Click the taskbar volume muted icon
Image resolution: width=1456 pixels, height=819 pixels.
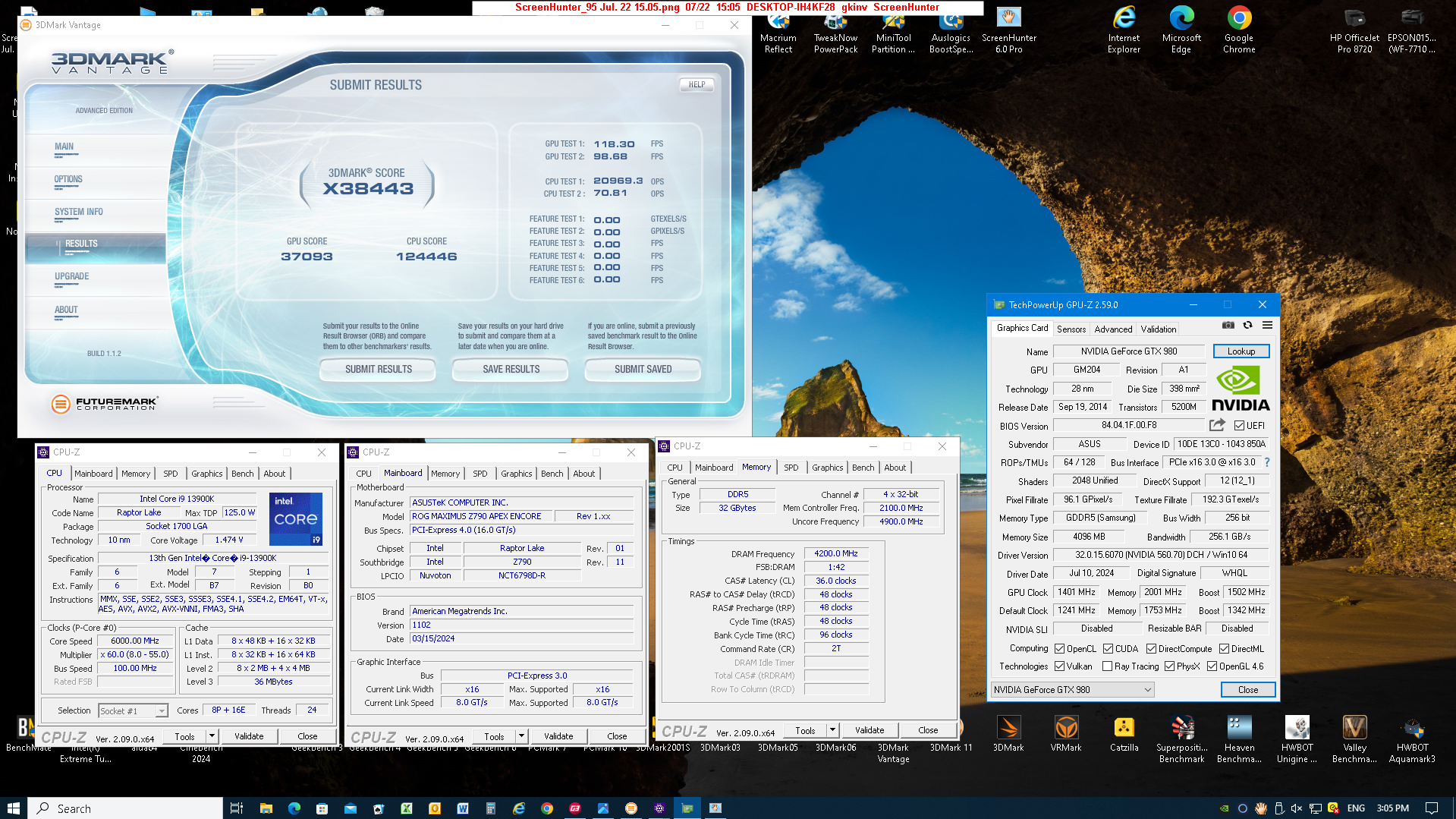pyautogui.click(x=1297, y=808)
